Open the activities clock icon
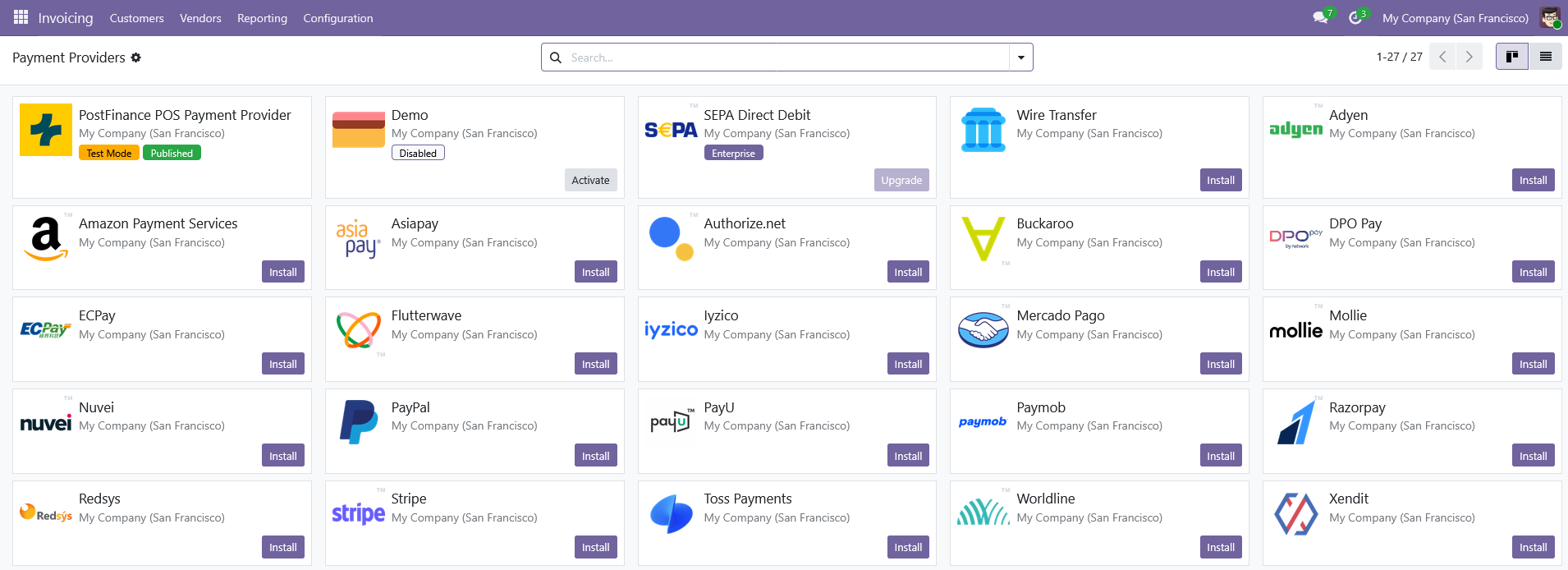This screenshot has height=570, width=1568. pos(1355,17)
